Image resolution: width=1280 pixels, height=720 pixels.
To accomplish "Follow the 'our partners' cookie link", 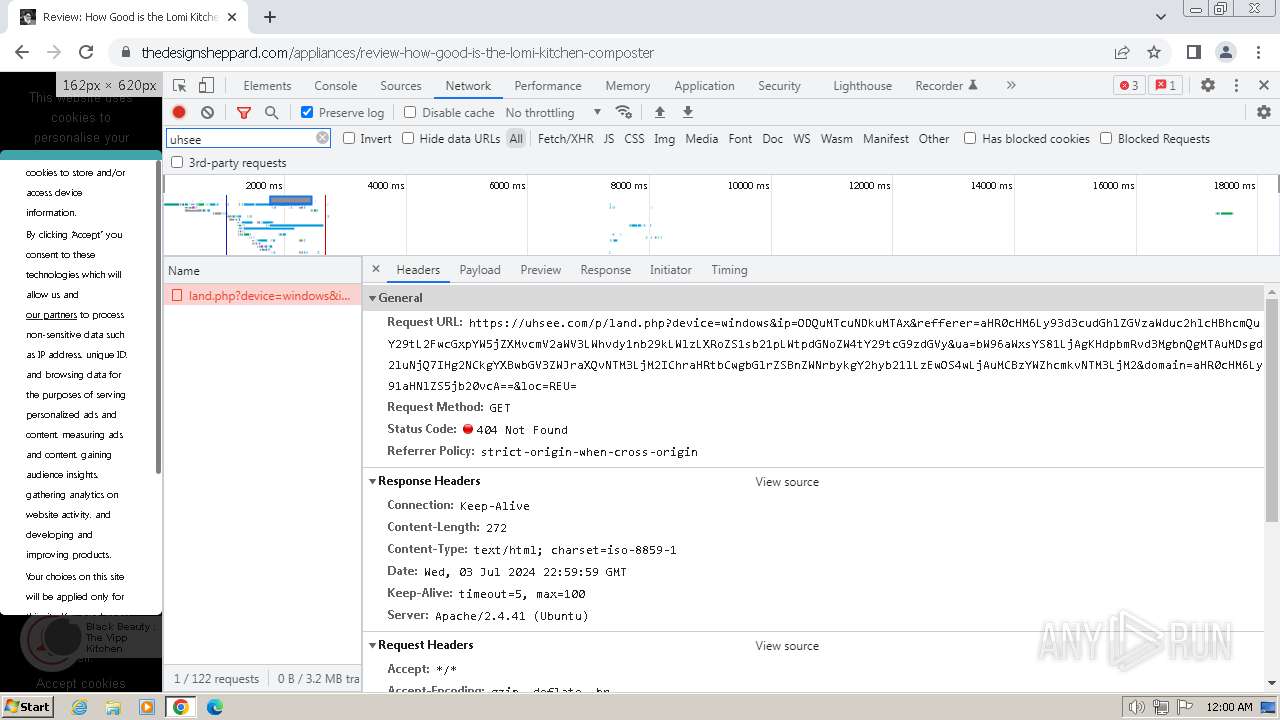I will 52,315.
